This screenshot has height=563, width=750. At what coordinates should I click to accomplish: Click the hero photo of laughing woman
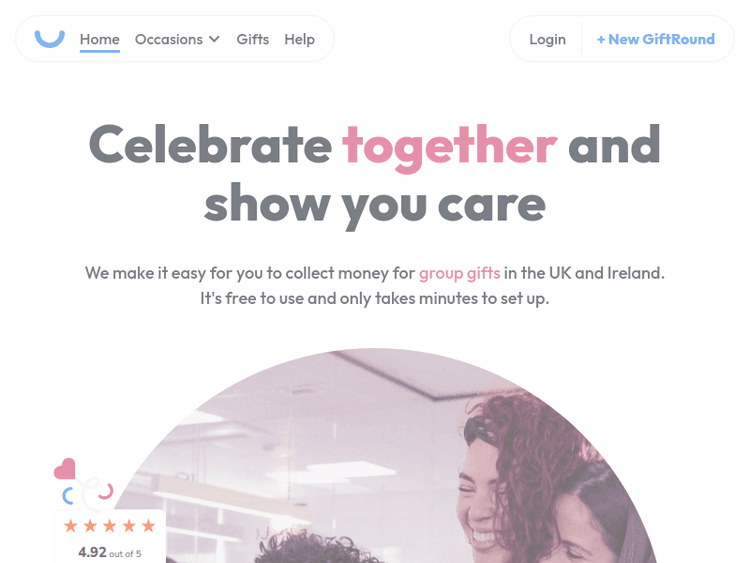pos(378,456)
